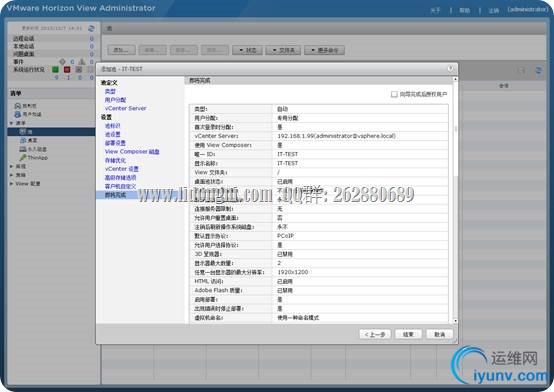
Task: Click the add button in pool toolbar
Action: (x=121, y=50)
